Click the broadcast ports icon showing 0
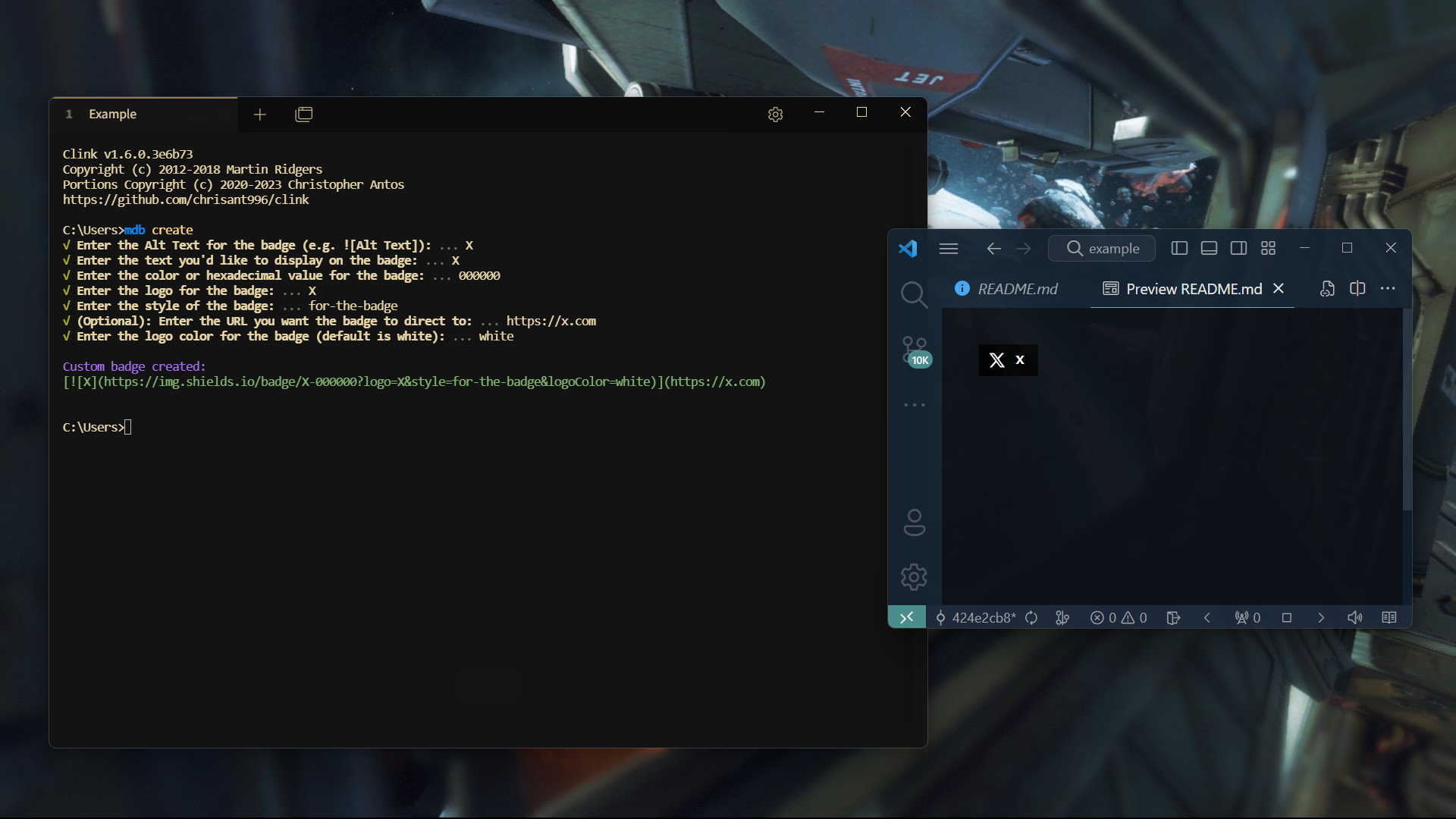This screenshot has width=1456, height=819. tap(1247, 617)
